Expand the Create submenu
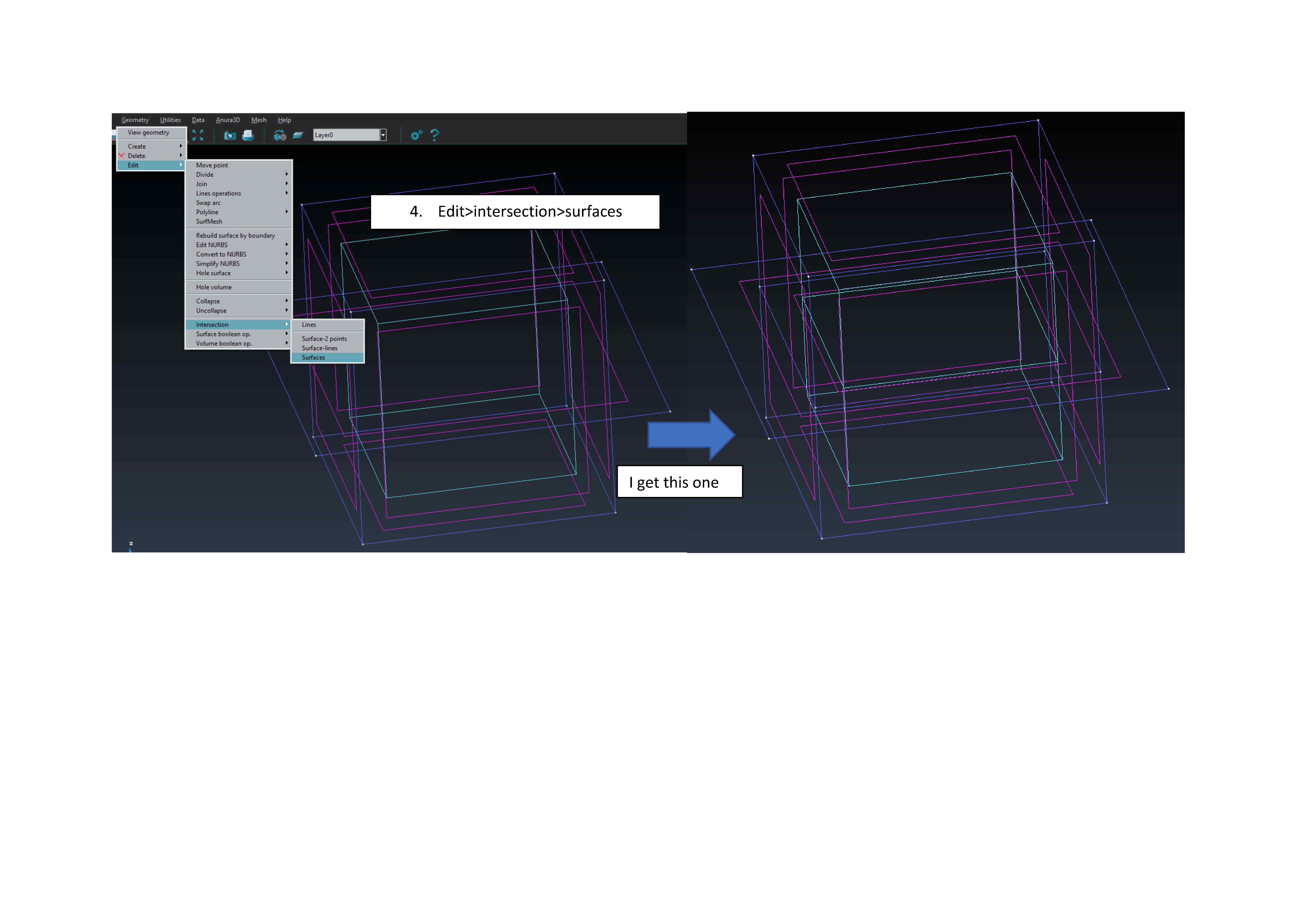The height and width of the screenshot is (924, 1307). point(151,146)
